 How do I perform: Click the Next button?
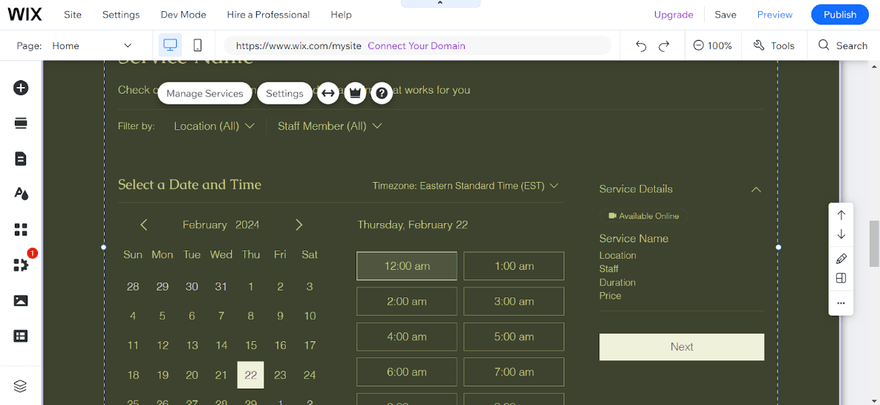pyautogui.click(x=681, y=347)
